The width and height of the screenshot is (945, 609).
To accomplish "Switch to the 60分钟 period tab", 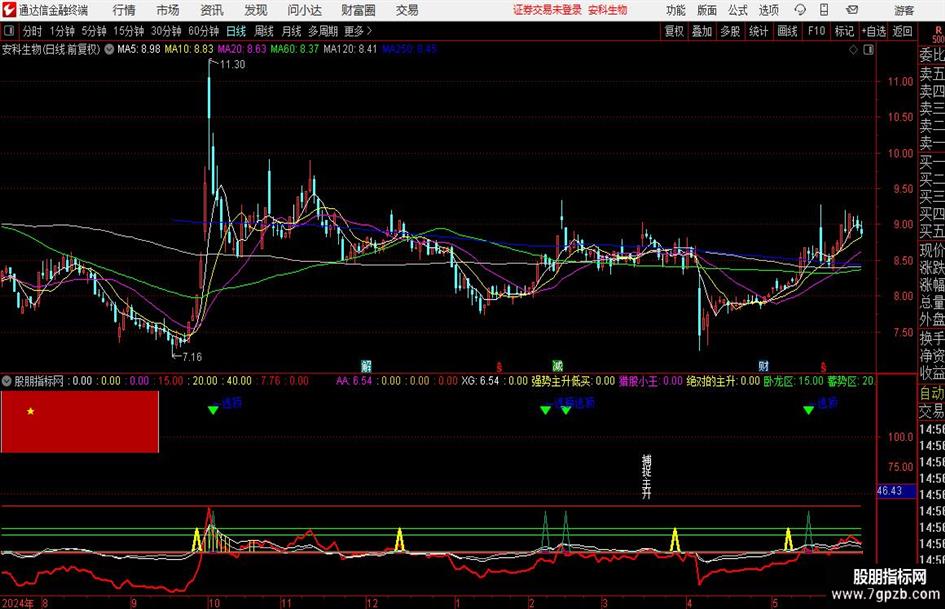I will (x=204, y=31).
